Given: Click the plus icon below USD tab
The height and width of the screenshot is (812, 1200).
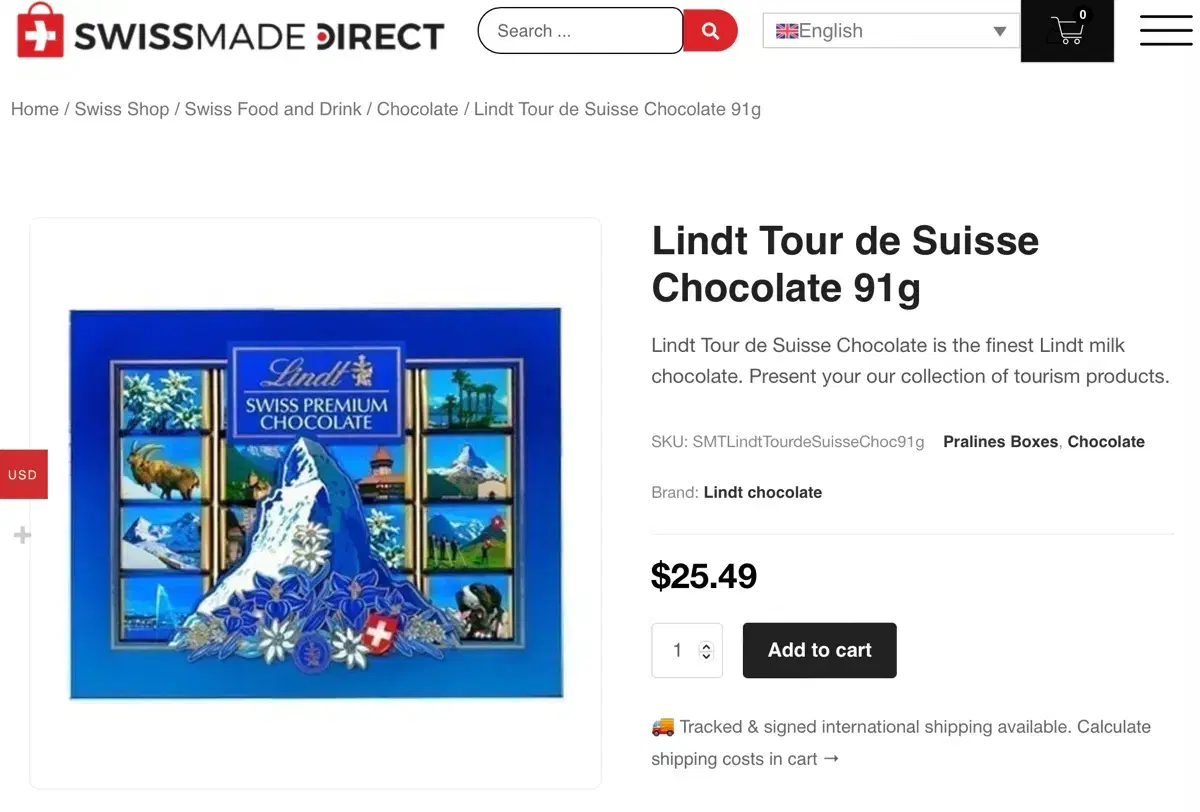Looking at the screenshot, I should 22,536.
